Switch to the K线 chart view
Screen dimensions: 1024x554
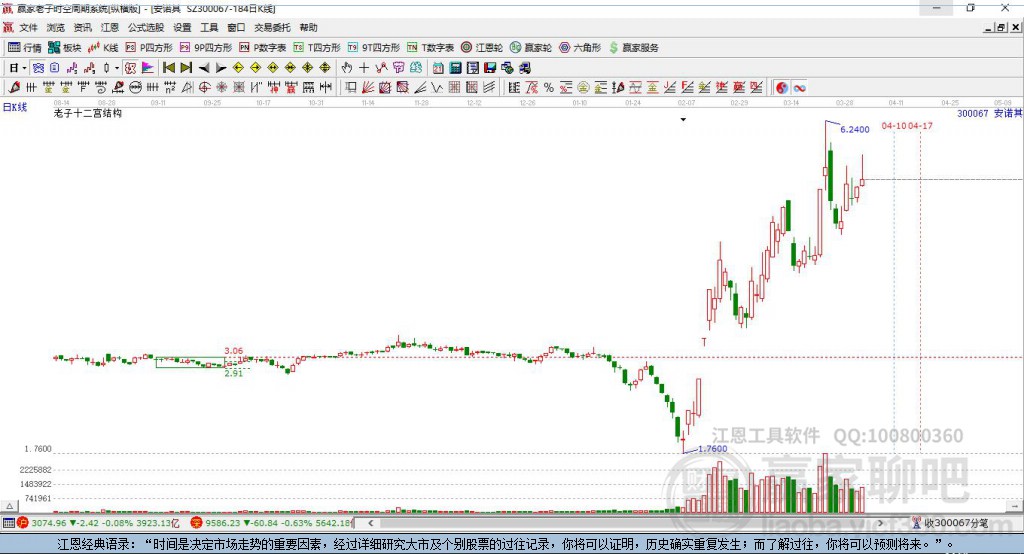coord(104,48)
